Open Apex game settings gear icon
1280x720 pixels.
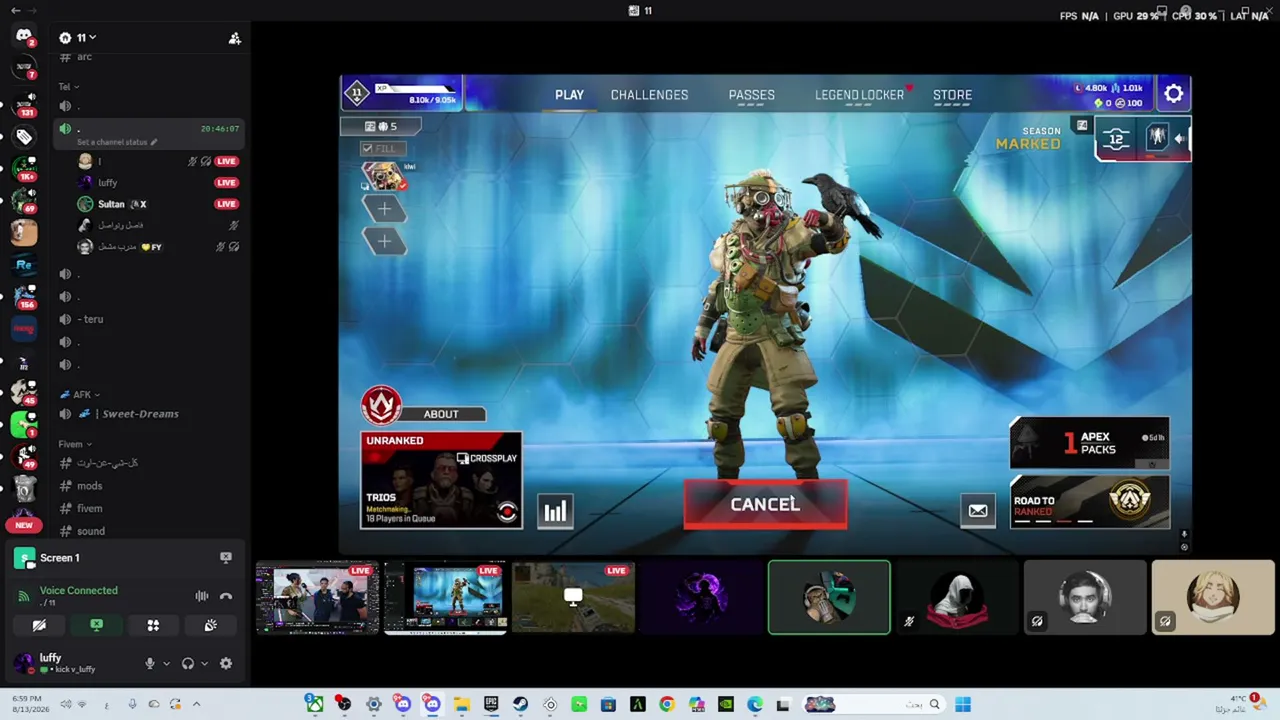point(1174,94)
